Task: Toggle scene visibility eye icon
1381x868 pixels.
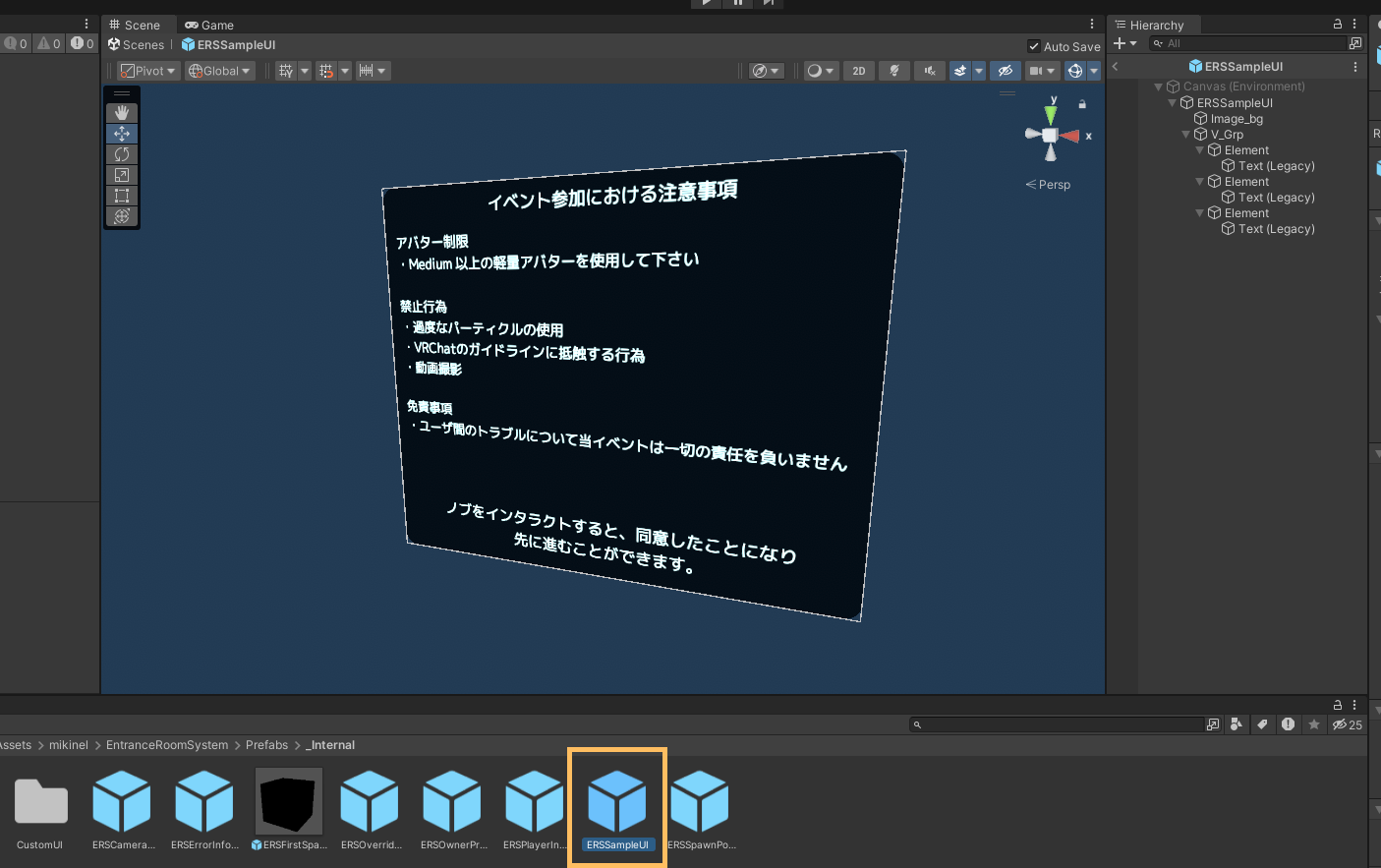Action: [1005, 71]
